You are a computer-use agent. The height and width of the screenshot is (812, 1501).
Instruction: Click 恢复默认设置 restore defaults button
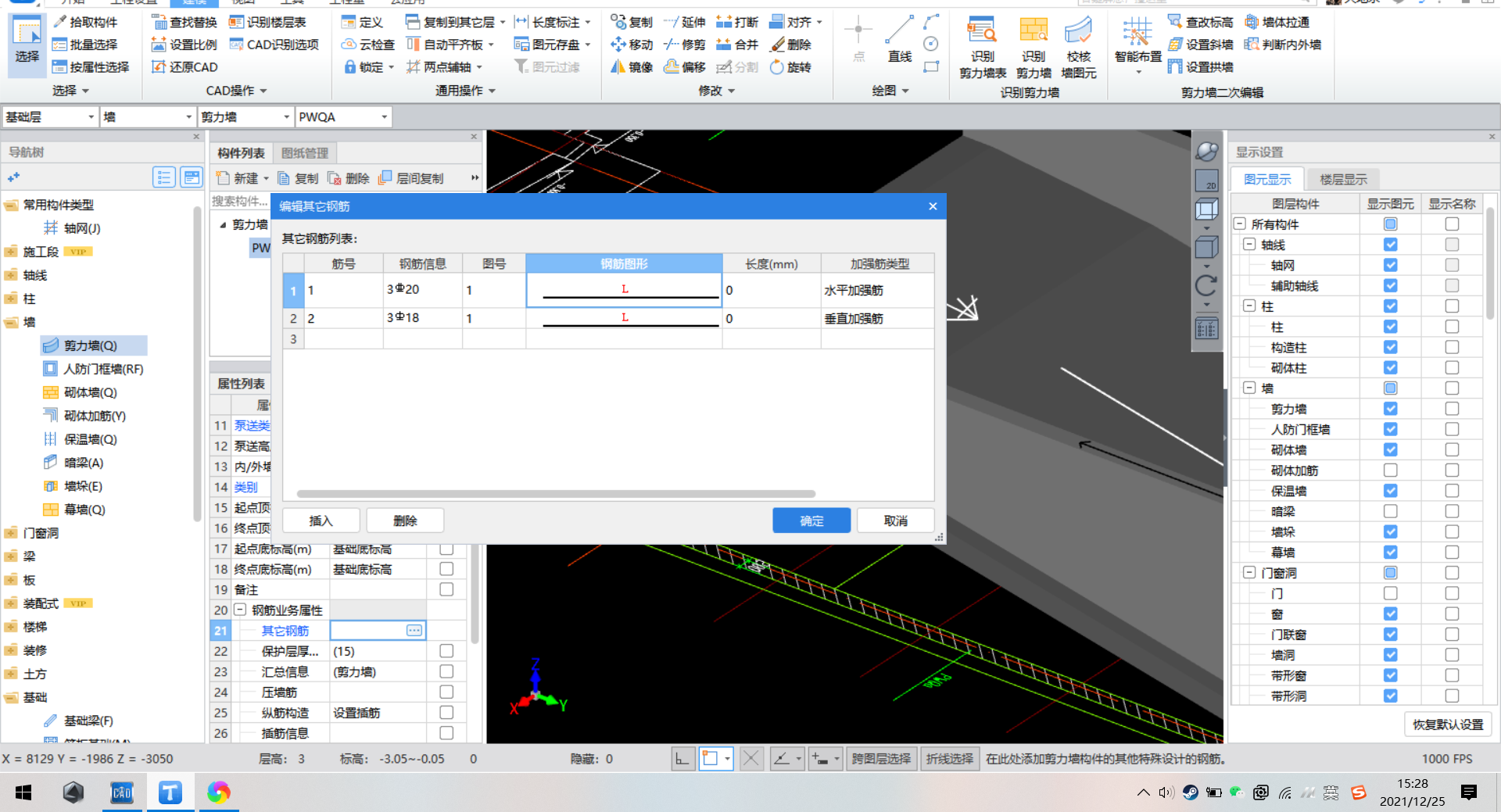pyautogui.click(x=1448, y=724)
